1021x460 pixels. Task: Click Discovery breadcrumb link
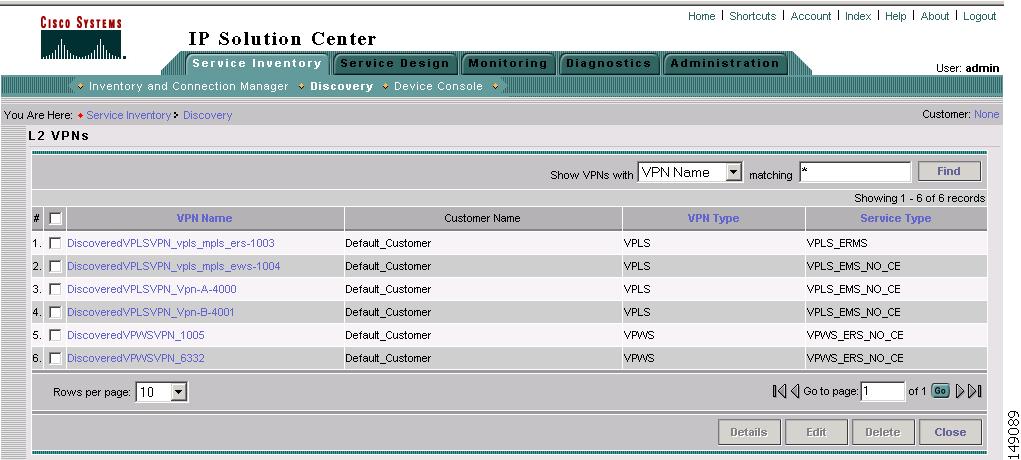(207, 115)
